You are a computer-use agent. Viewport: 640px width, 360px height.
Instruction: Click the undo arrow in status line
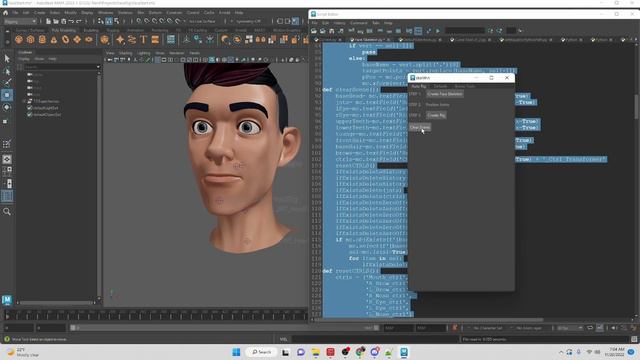click(x=71, y=21)
